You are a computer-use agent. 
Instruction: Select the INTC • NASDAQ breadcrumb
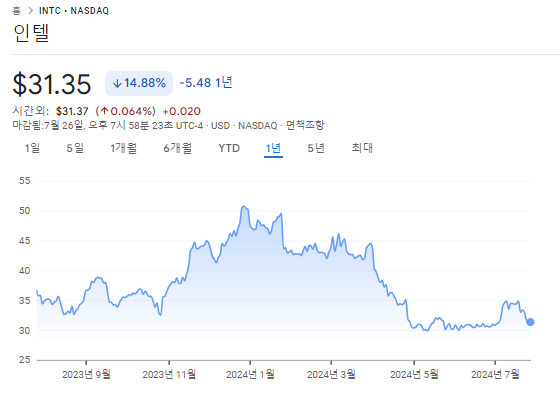(74, 11)
